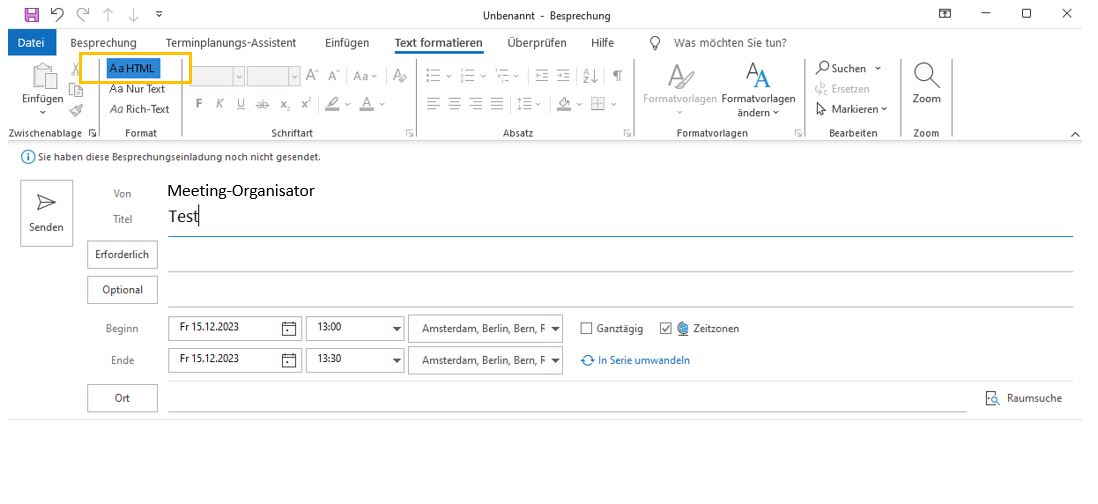This screenshot has width=1098, height=504.
Task: Enable the Ganztägig checkbox
Action: [586, 328]
